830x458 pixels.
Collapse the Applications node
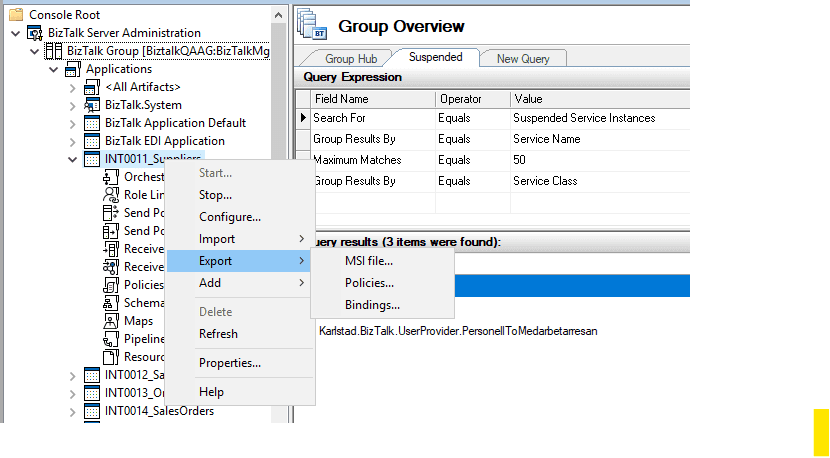(54, 69)
